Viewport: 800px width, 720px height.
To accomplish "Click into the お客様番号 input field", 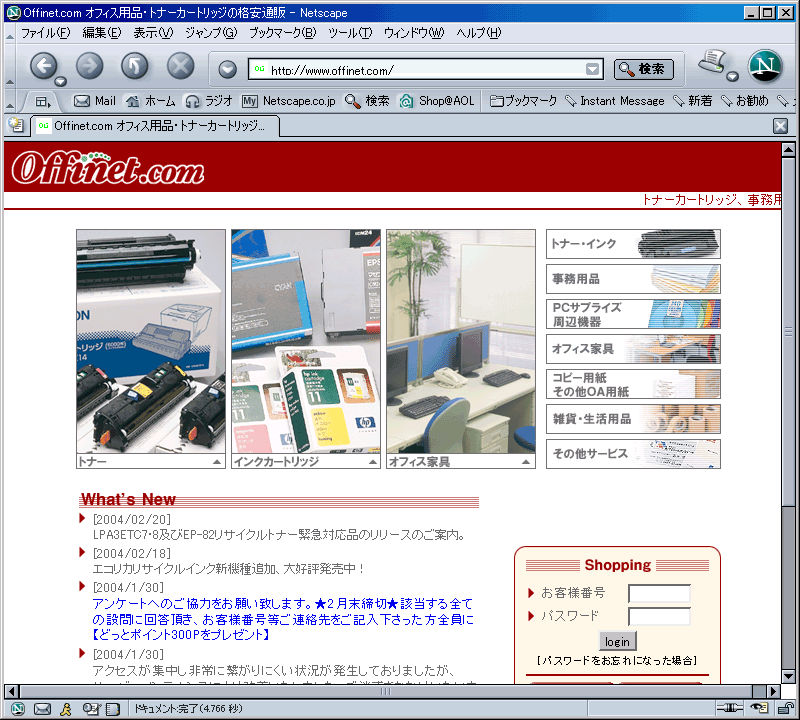I will coord(659,593).
